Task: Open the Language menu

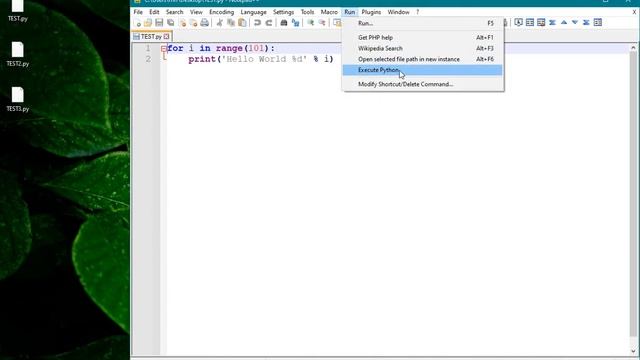Action: click(253, 12)
